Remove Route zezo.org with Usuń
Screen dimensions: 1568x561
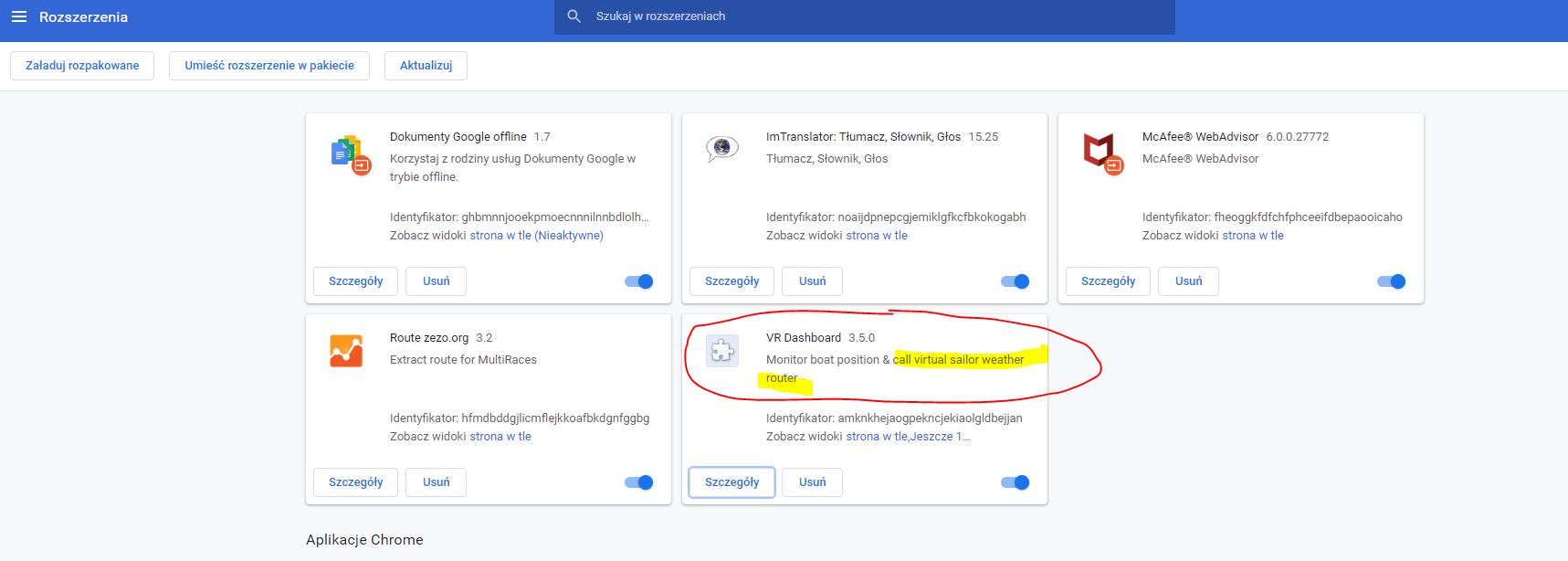(x=437, y=482)
